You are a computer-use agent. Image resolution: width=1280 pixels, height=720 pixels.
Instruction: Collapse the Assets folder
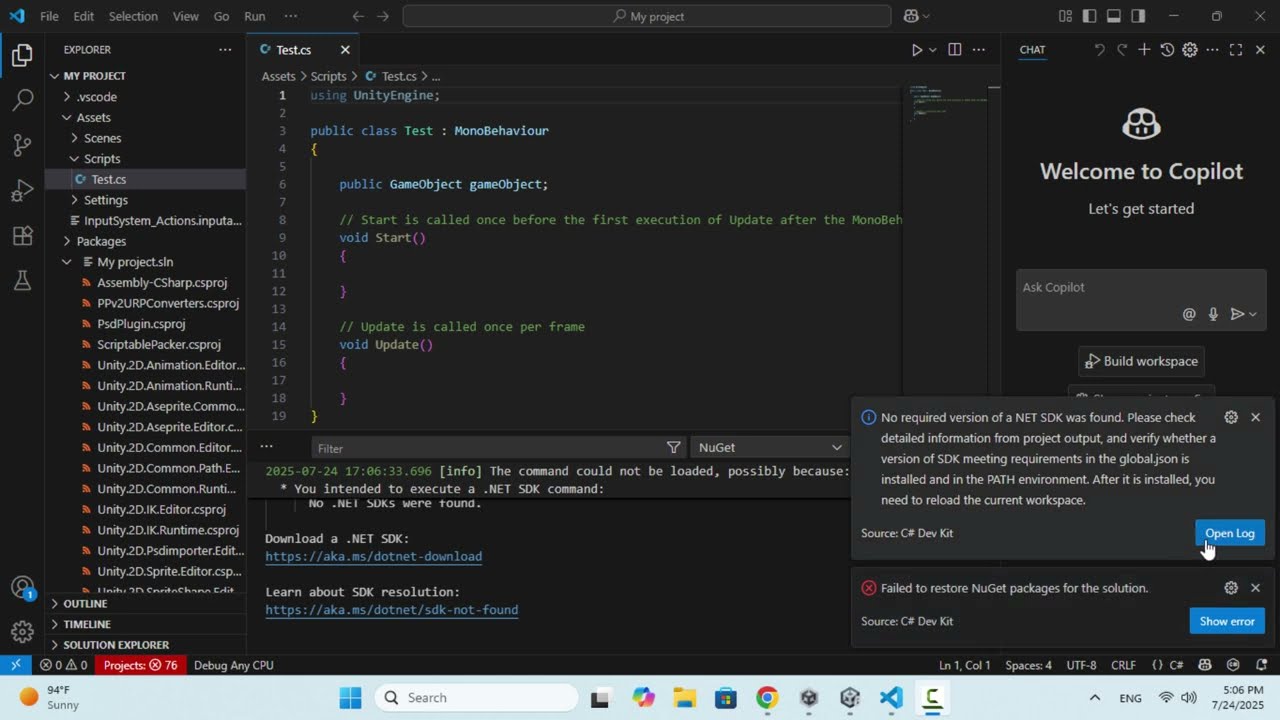67,118
